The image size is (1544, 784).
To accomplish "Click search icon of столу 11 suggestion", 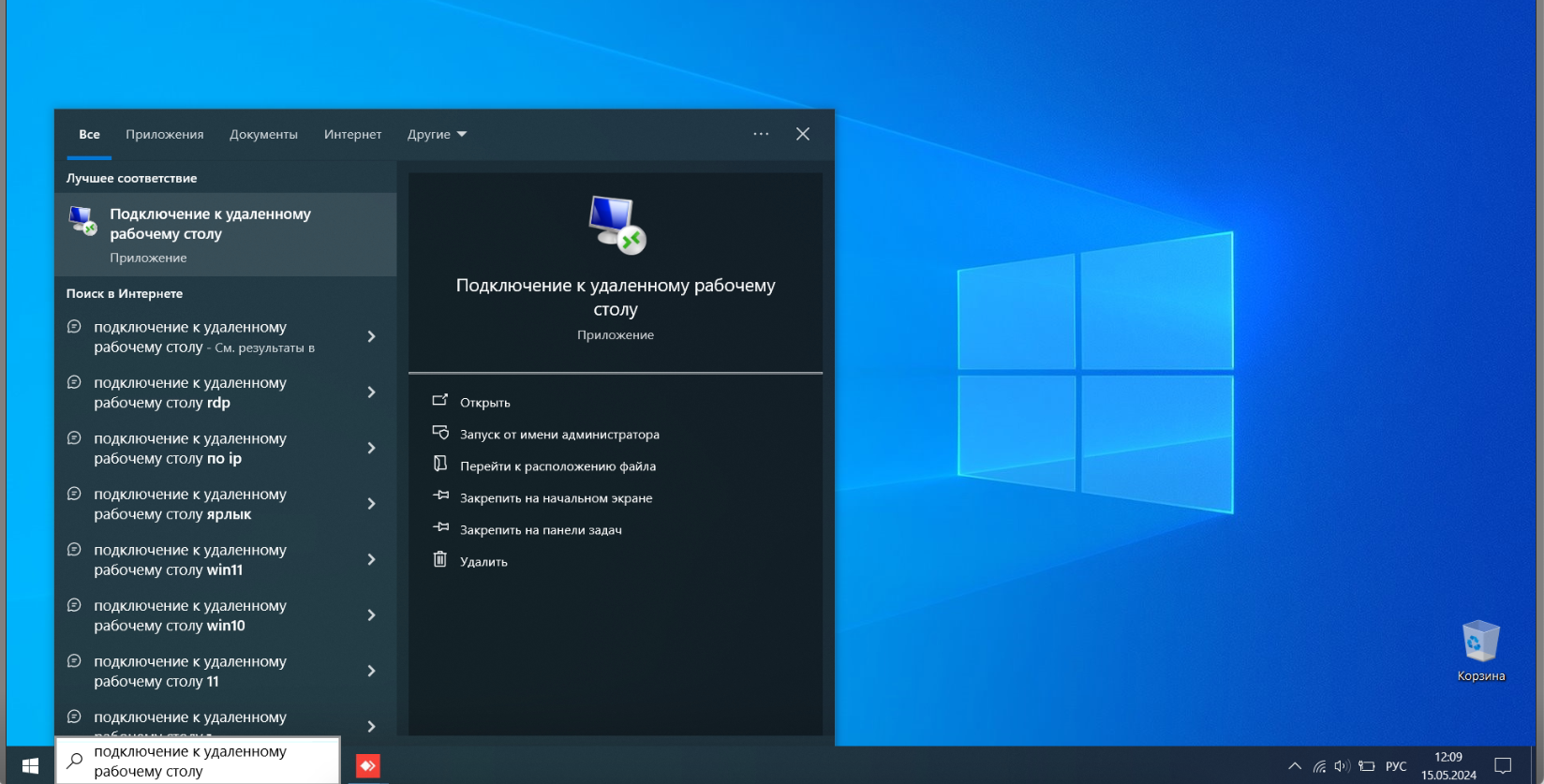I will [74, 660].
